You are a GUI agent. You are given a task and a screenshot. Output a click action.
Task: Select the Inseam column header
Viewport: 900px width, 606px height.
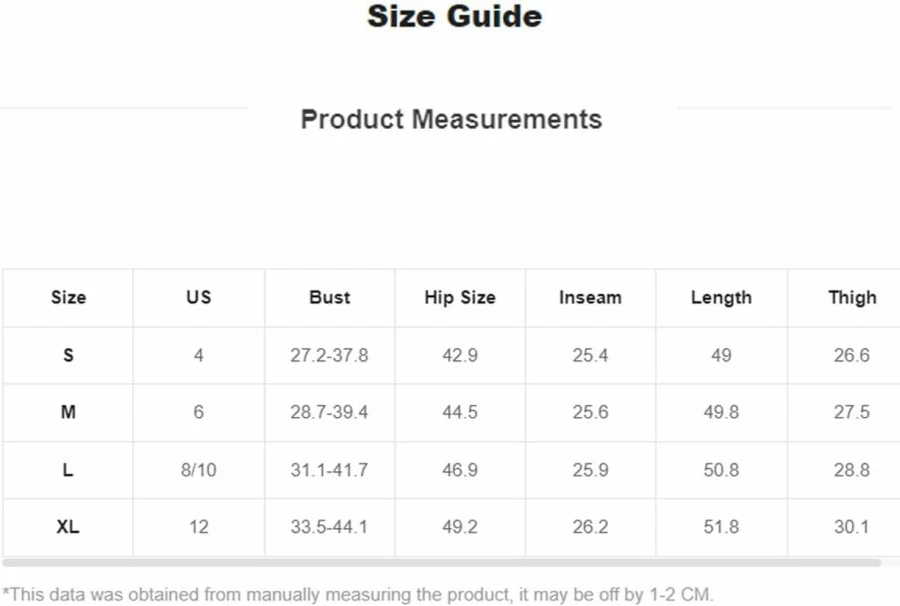click(x=590, y=297)
